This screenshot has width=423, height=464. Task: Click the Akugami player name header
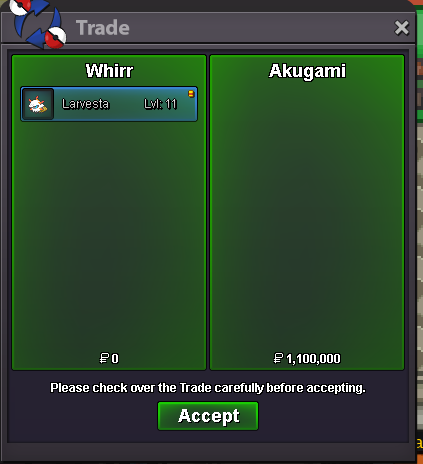(307, 71)
